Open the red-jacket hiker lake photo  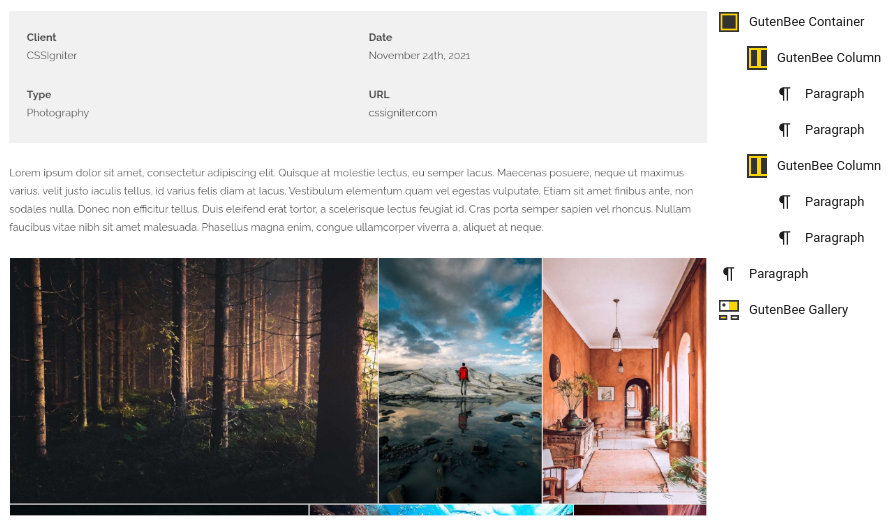pyautogui.click(x=460, y=380)
